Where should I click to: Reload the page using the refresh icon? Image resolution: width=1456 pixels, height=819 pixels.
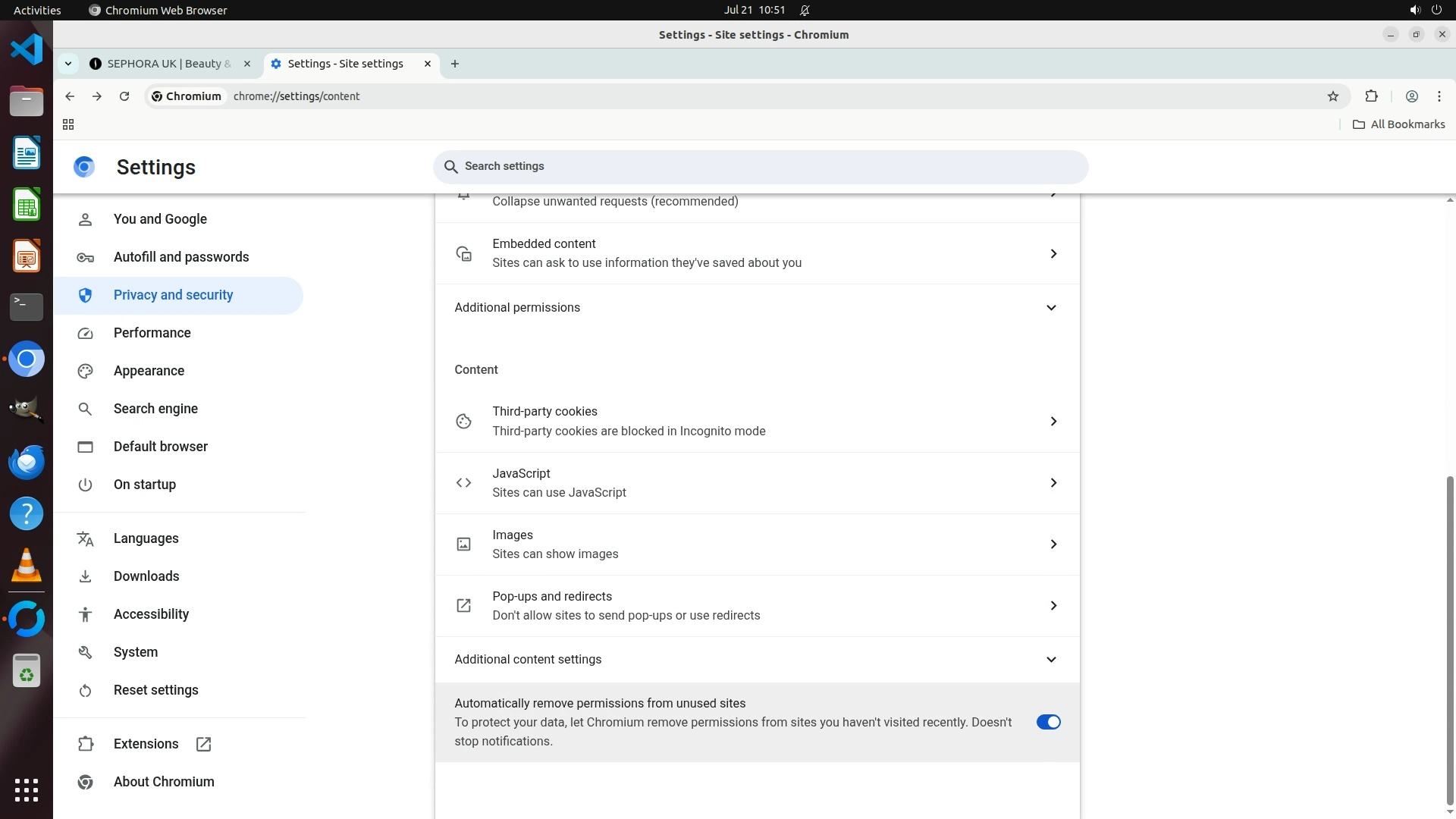[x=124, y=96]
